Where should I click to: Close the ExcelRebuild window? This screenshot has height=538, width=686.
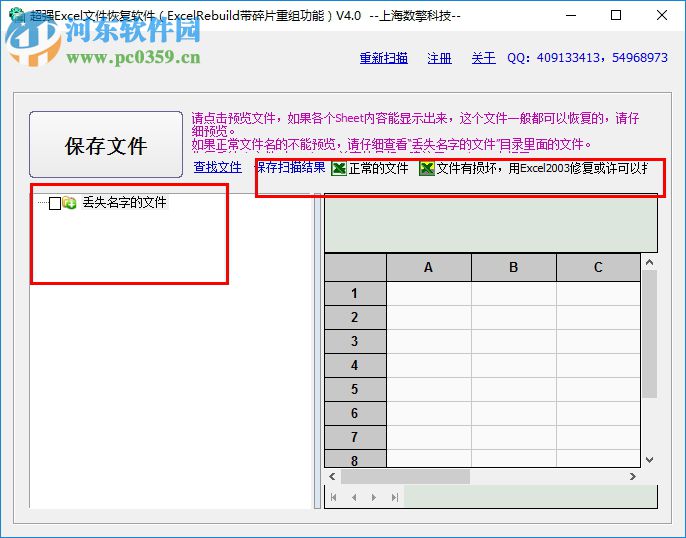point(662,15)
